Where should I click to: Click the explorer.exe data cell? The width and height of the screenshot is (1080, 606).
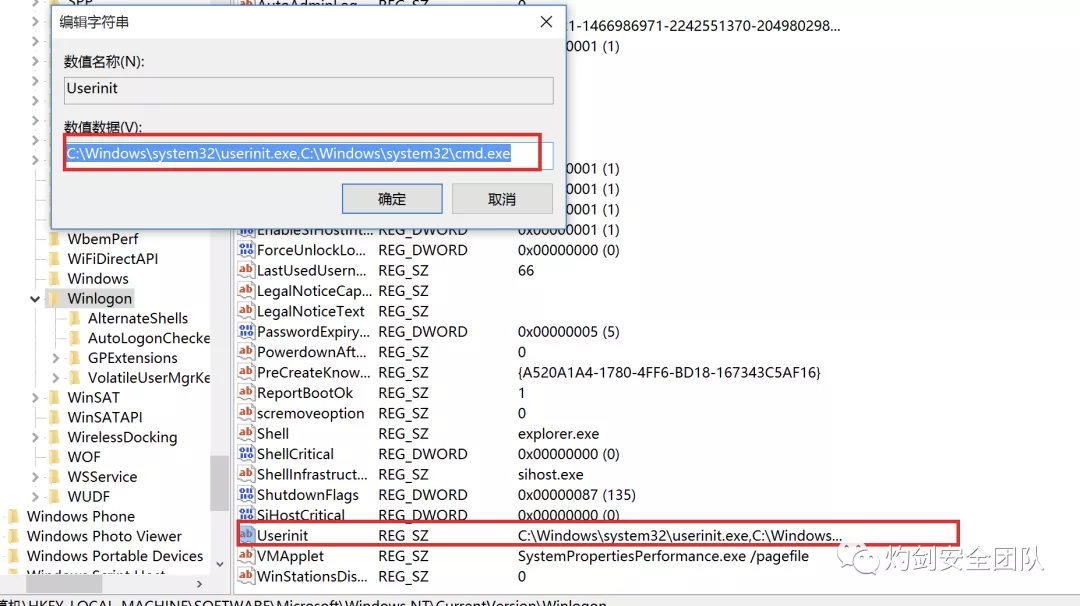[x=559, y=434]
